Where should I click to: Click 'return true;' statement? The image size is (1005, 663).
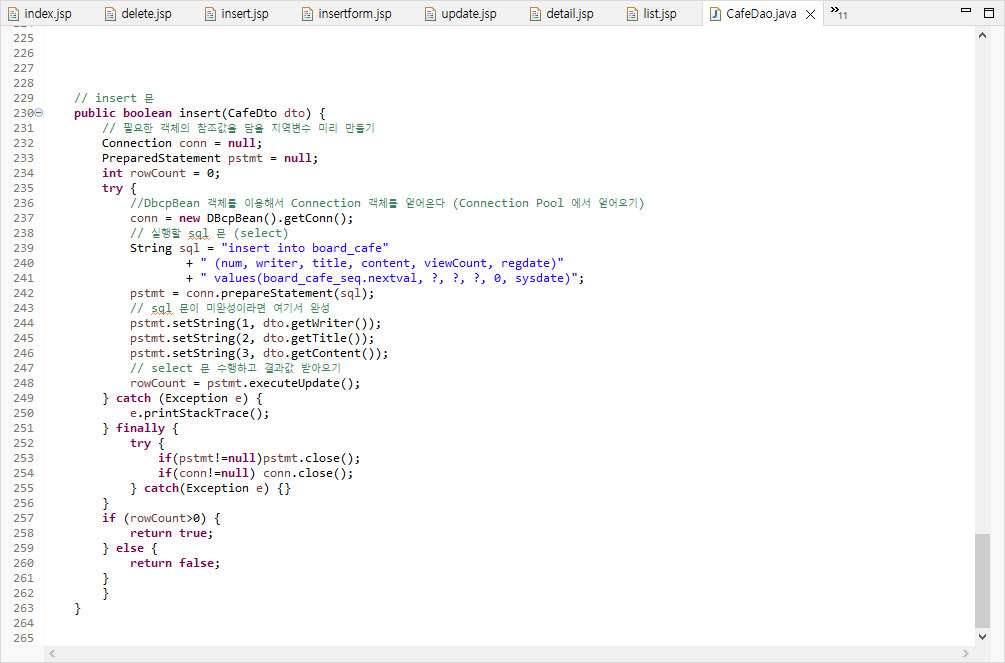(172, 533)
